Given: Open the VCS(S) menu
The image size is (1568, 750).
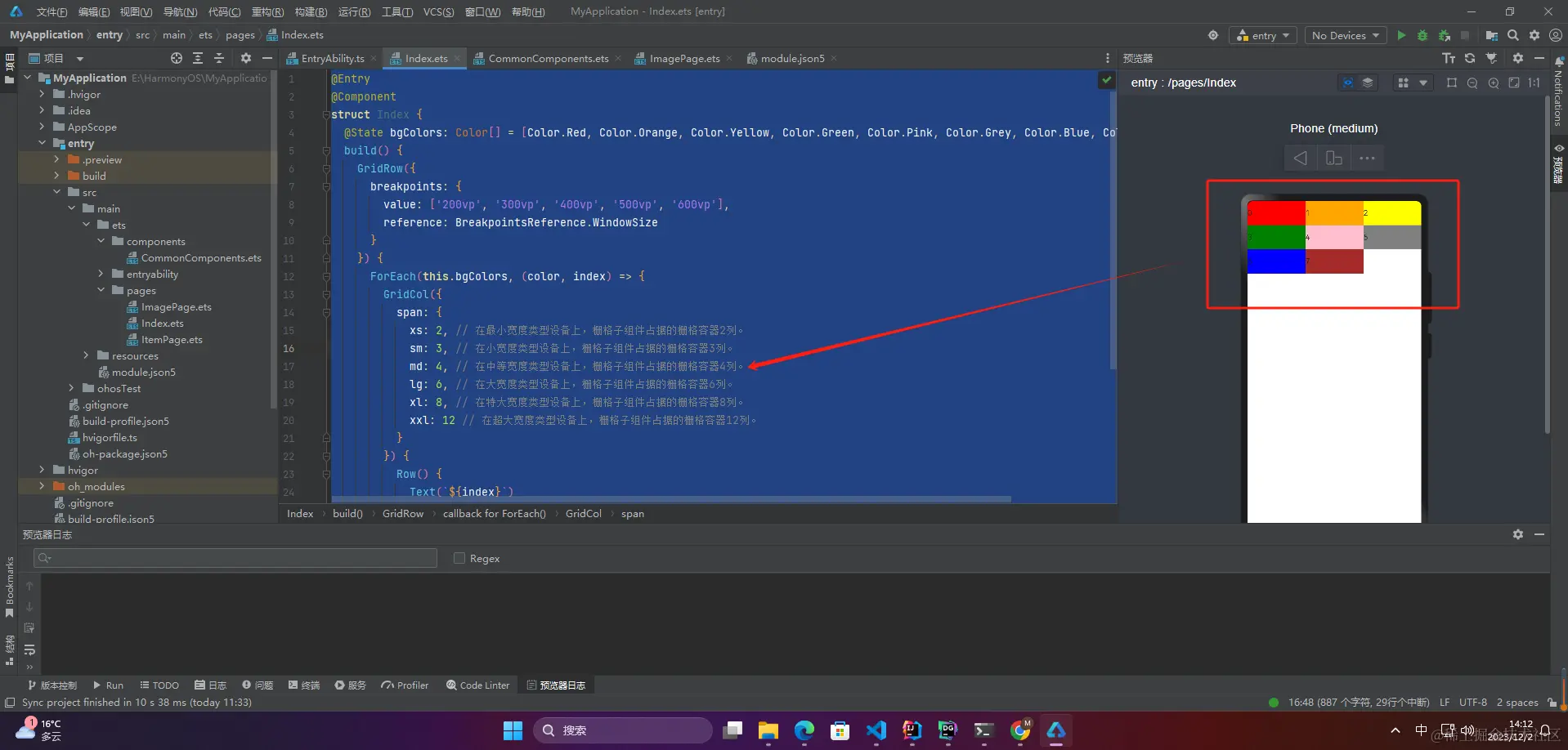Looking at the screenshot, I should (x=439, y=11).
